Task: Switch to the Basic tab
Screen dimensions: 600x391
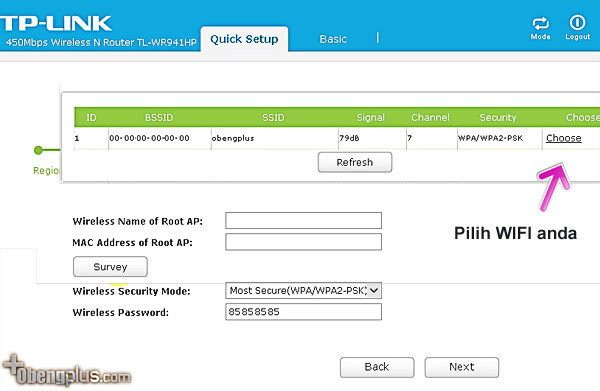Action: click(x=333, y=39)
